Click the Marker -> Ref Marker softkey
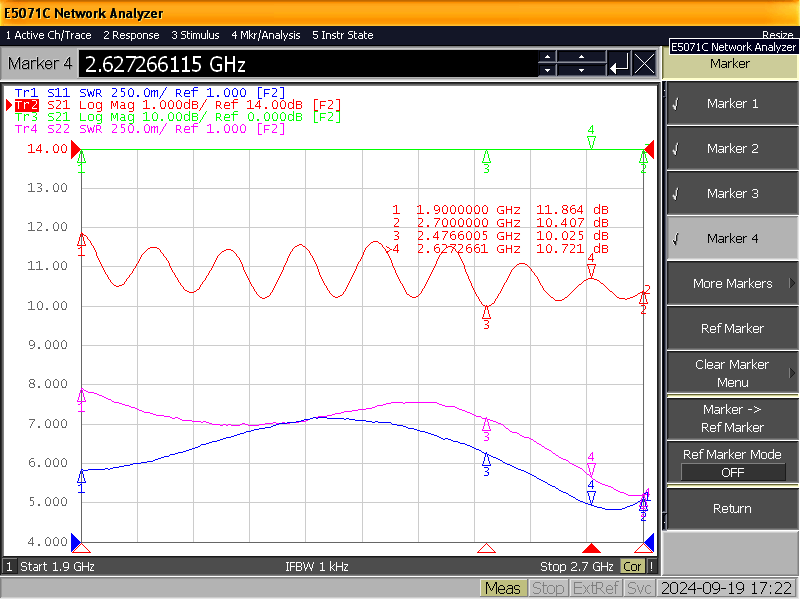 click(733, 418)
